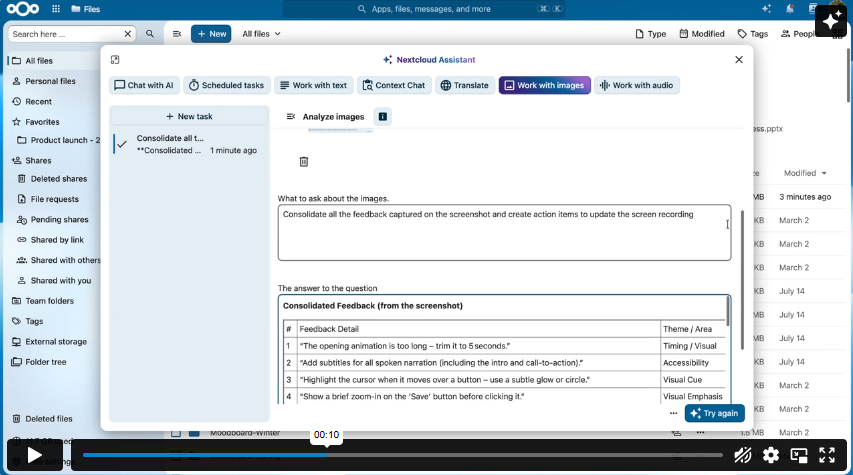Image resolution: width=853 pixels, height=475 pixels.
Task: Switch to Translate tab
Action: (465, 85)
